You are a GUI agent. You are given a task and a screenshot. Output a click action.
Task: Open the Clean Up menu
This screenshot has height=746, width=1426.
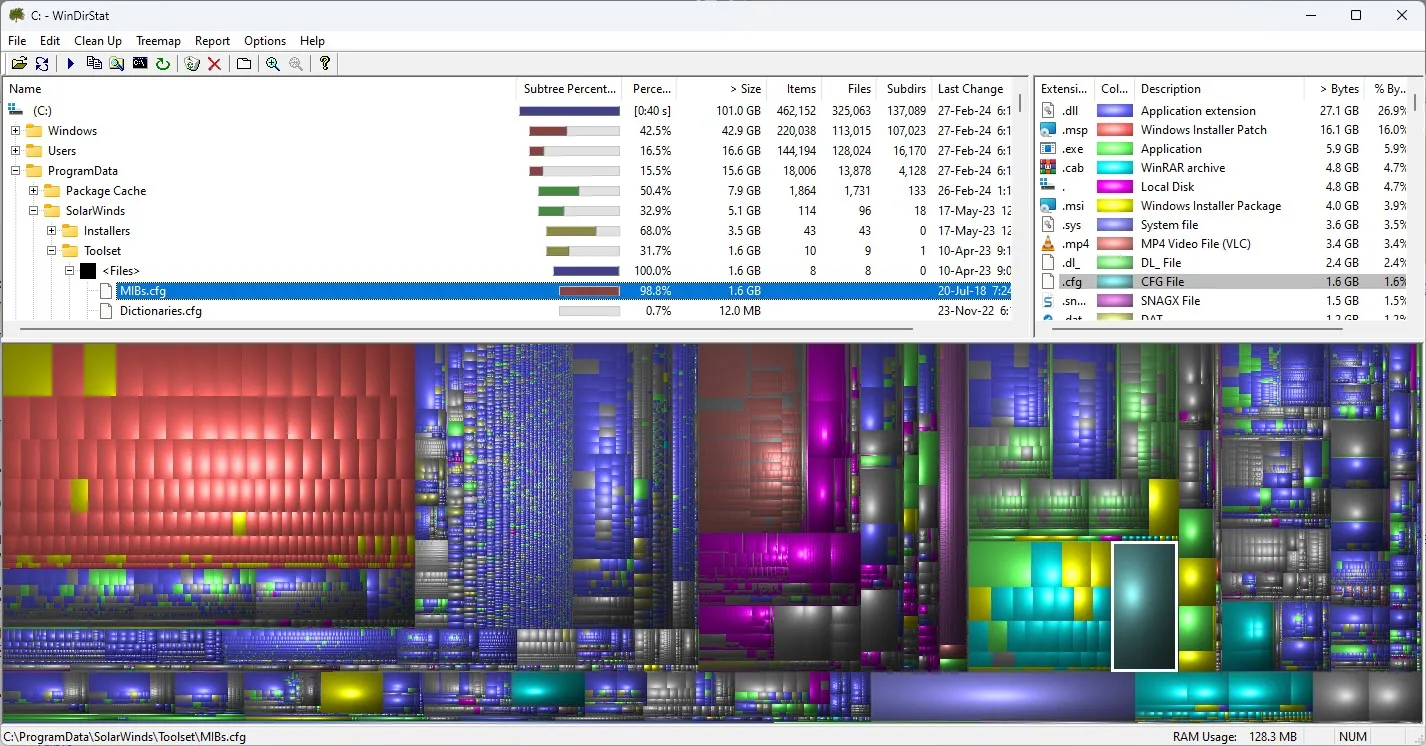click(98, 41)
